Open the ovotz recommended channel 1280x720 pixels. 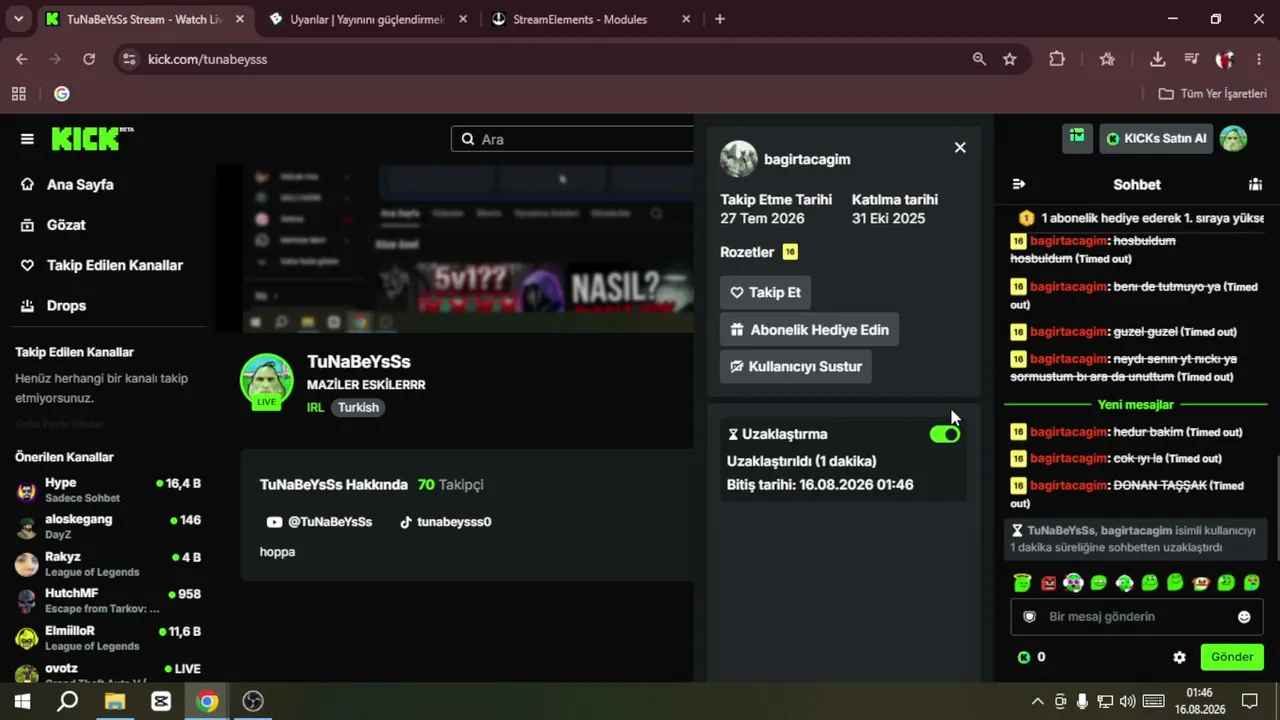[x=108, y=672]
